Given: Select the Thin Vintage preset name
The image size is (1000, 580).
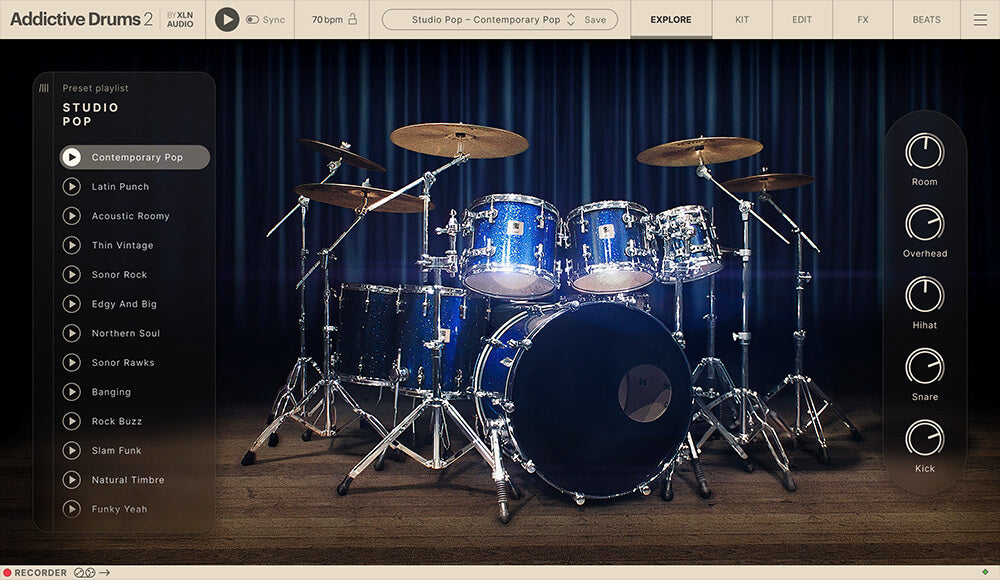Looking at the screenshot, I should pos(122,246).
